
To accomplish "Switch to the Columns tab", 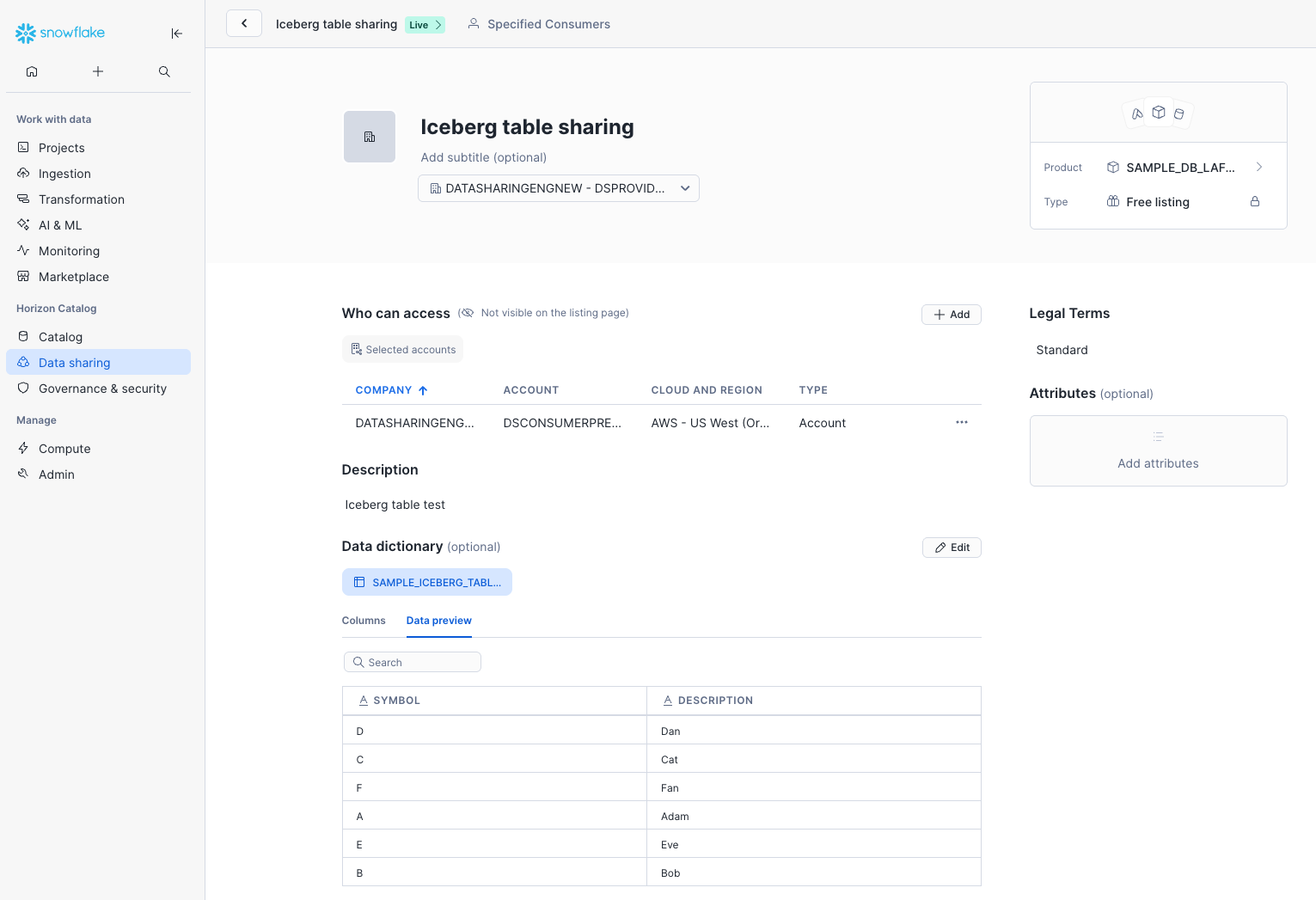I will click(363, 620).
